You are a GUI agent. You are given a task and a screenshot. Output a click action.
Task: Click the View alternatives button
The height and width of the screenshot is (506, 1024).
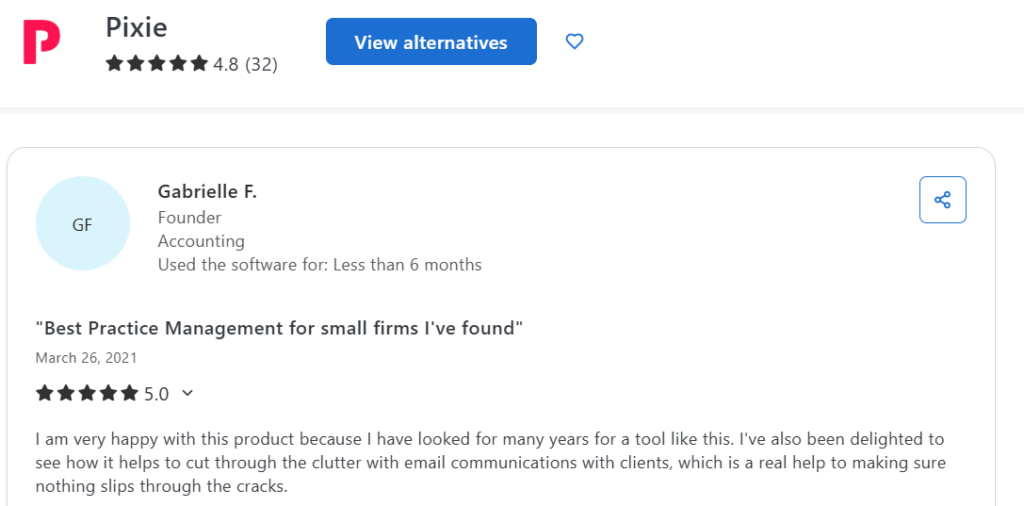pos(431,42)
